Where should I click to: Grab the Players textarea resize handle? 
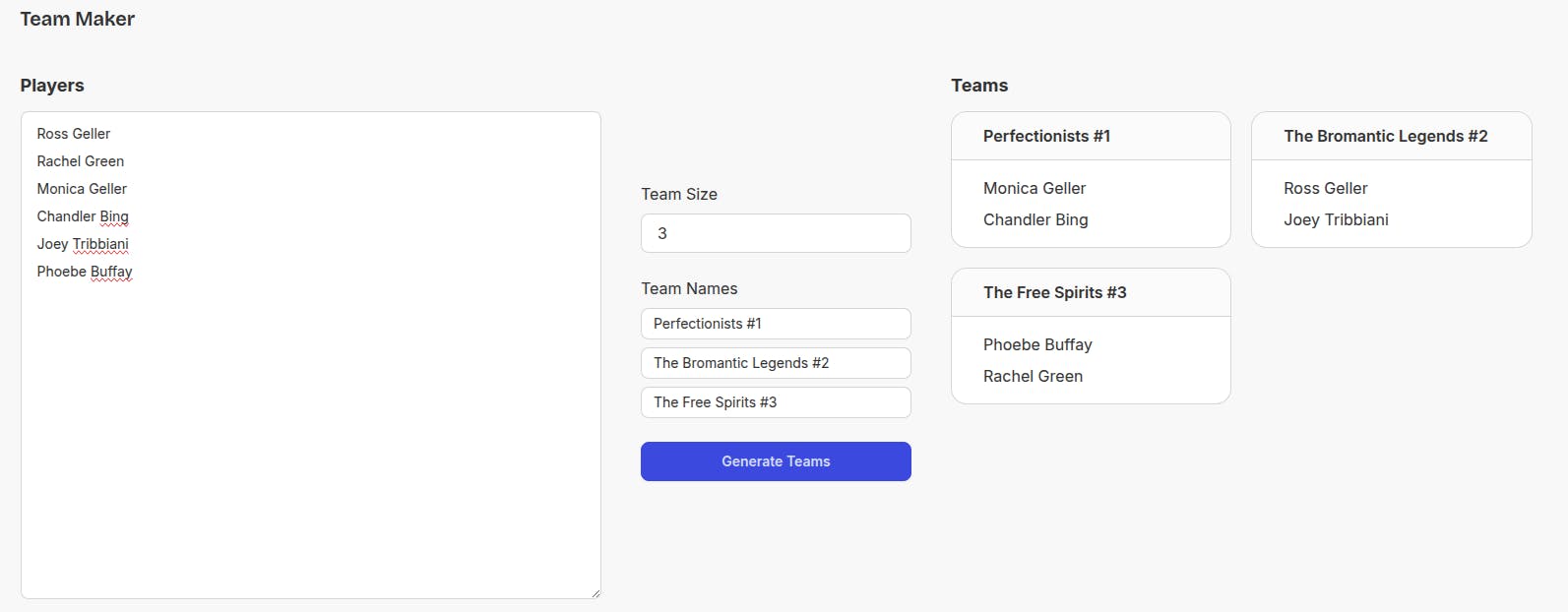tap(595, 592)
